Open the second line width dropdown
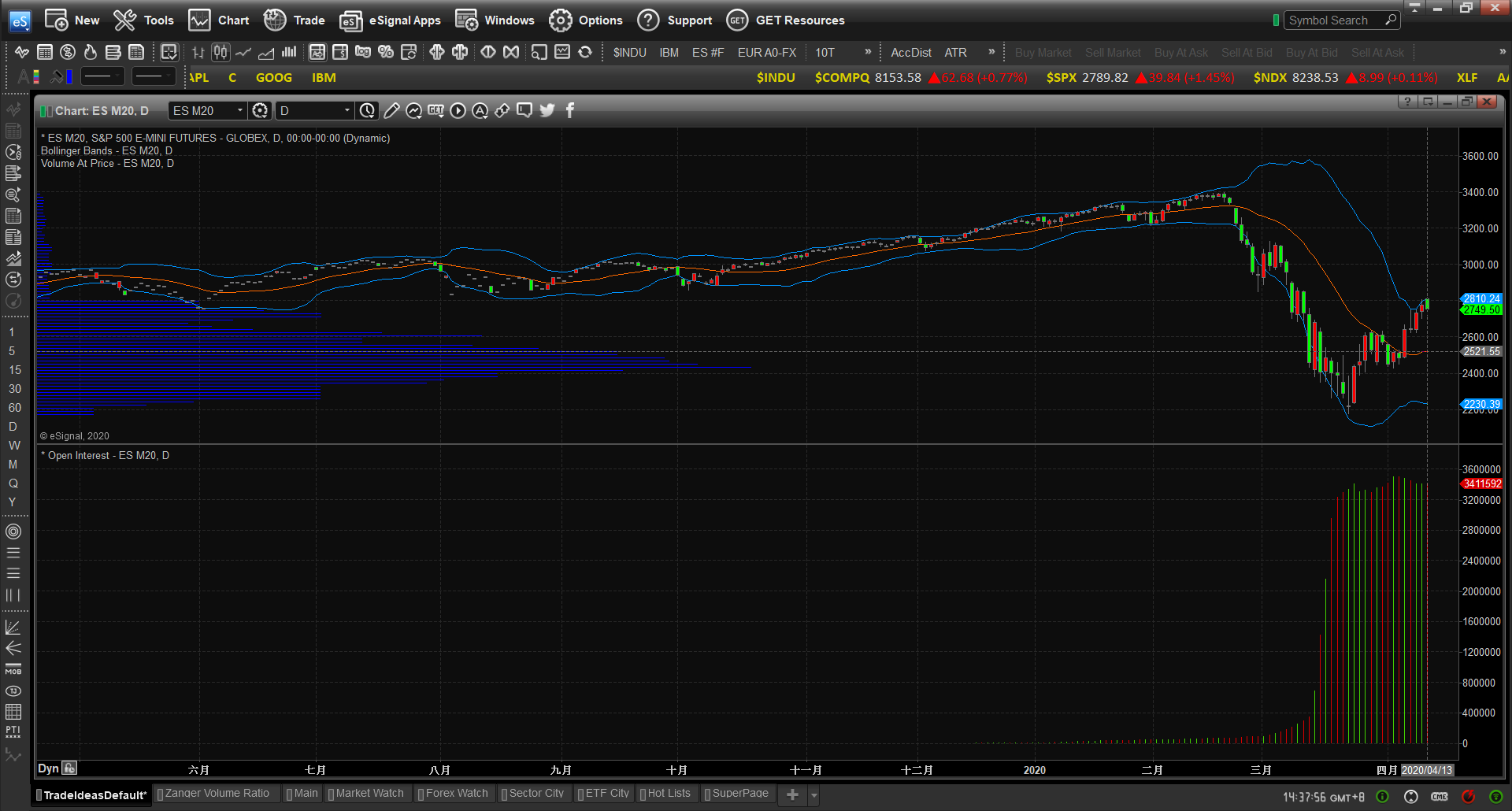1512x811 pixels. [x=152, y=76]
